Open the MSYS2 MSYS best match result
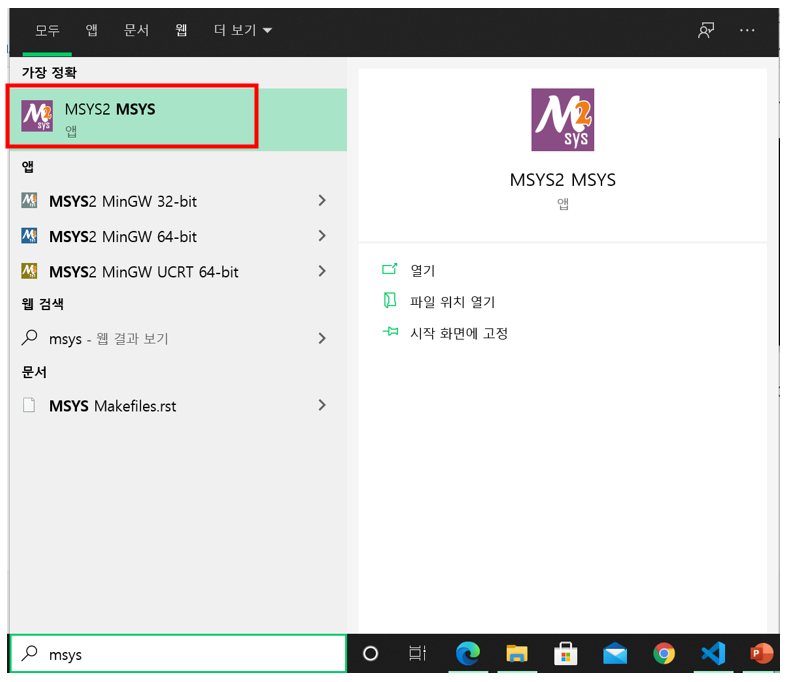 [x=178, y=119]
